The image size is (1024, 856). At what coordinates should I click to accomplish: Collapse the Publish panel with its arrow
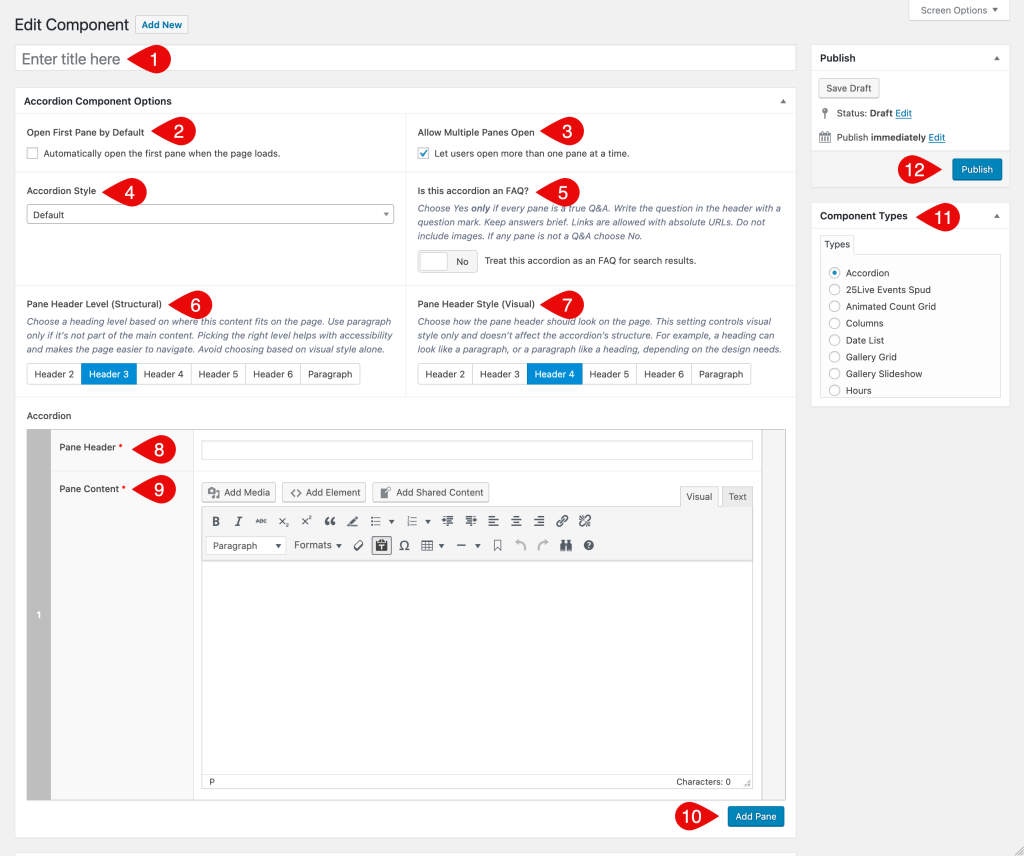996,57
